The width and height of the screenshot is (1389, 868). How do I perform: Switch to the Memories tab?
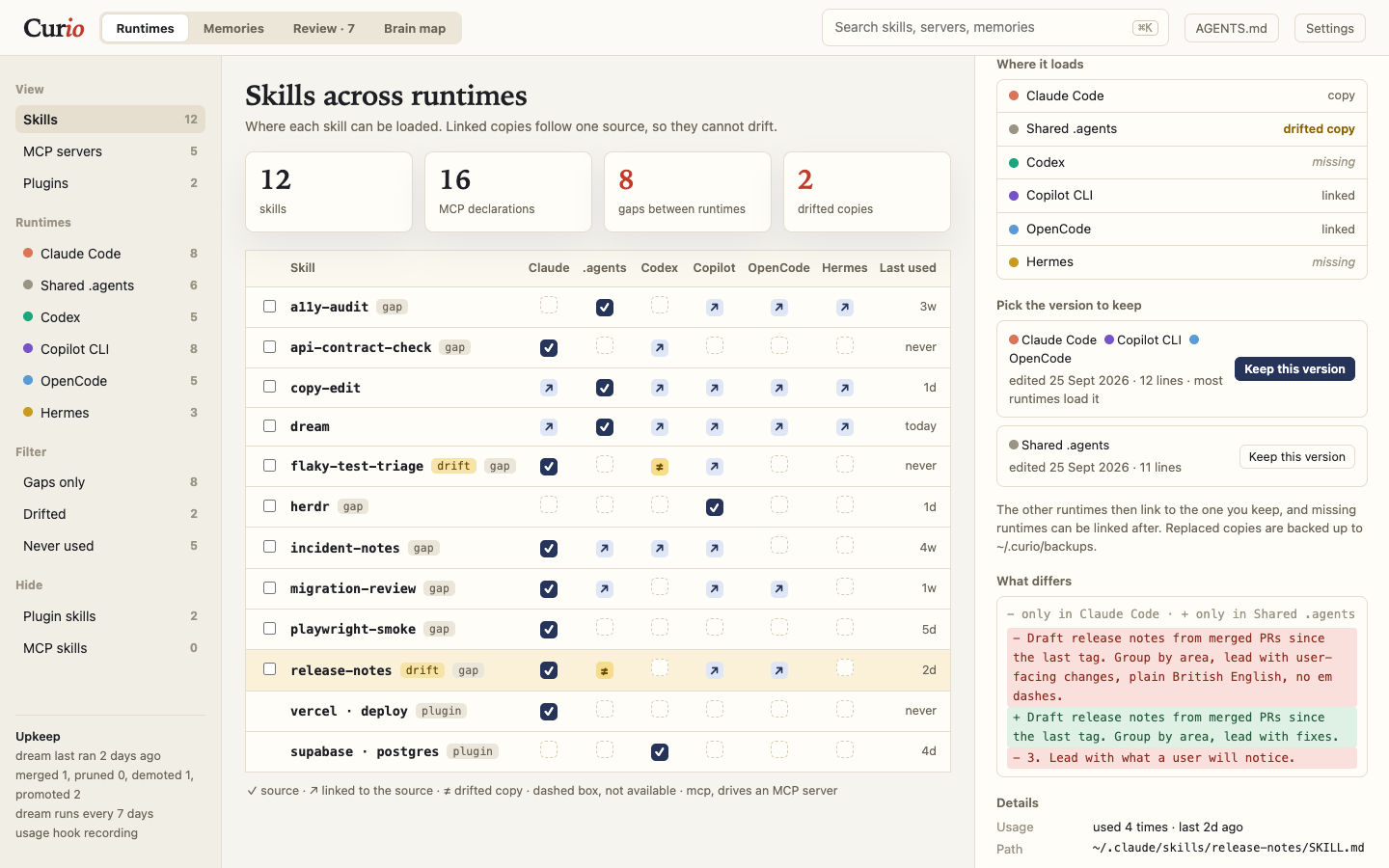tap(233, 28)
